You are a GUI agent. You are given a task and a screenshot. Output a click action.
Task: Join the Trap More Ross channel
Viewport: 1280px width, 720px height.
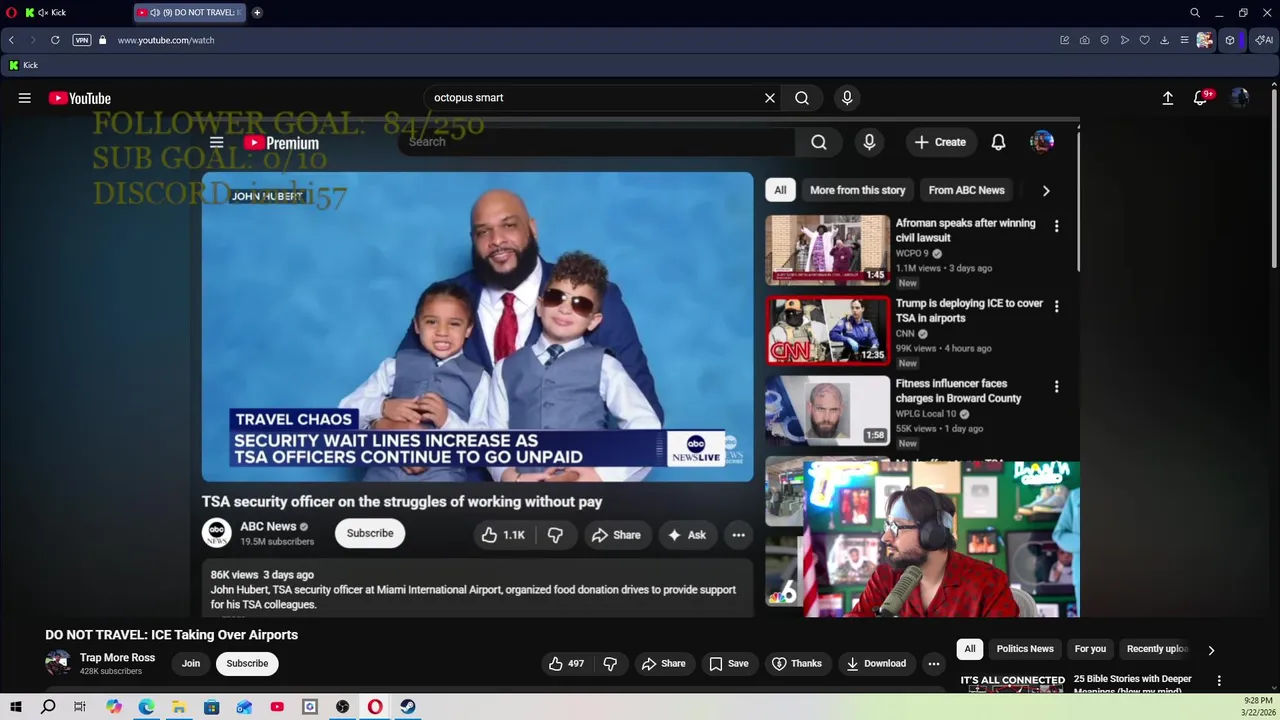pyautogui.click(x=191, y=663)
